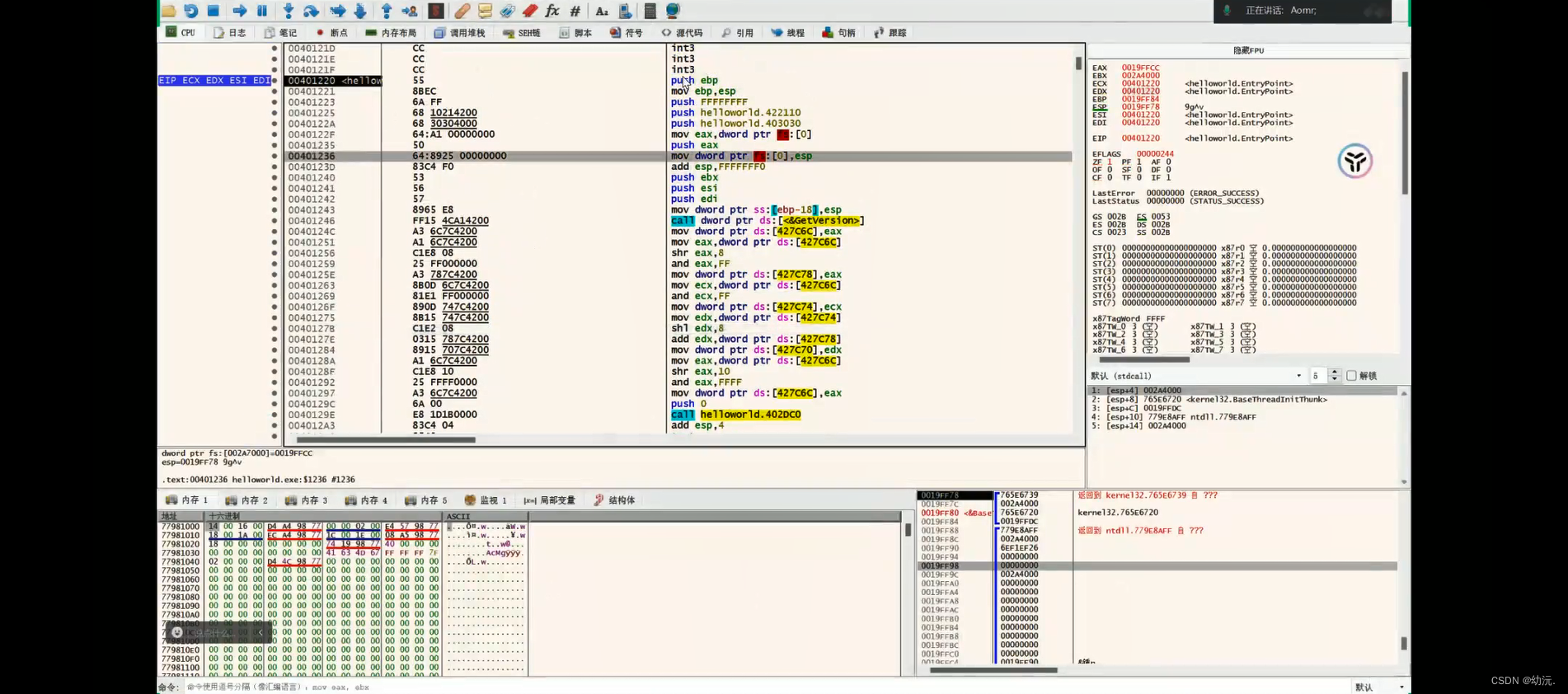Open the 监视 1 watch tab
This screenshot has height=694, width=1568.
[485, 499]
